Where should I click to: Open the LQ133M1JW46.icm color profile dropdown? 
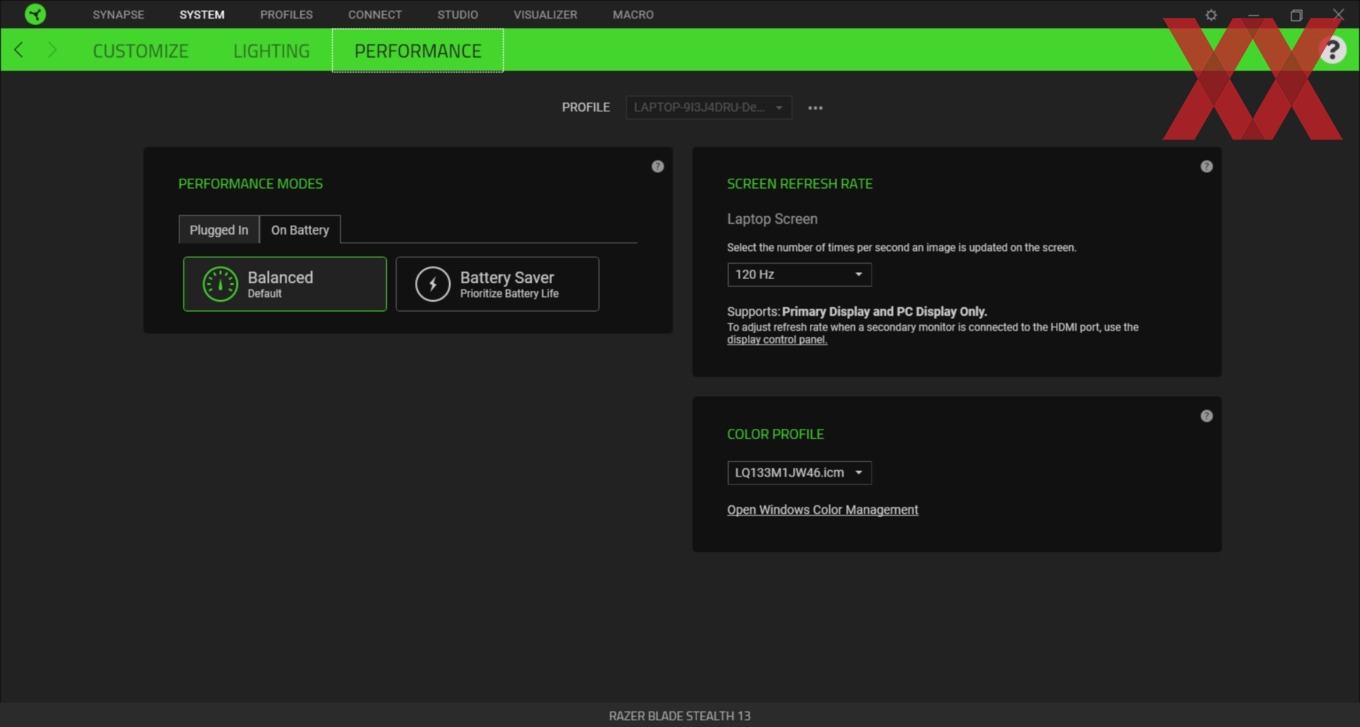point(799,473)
